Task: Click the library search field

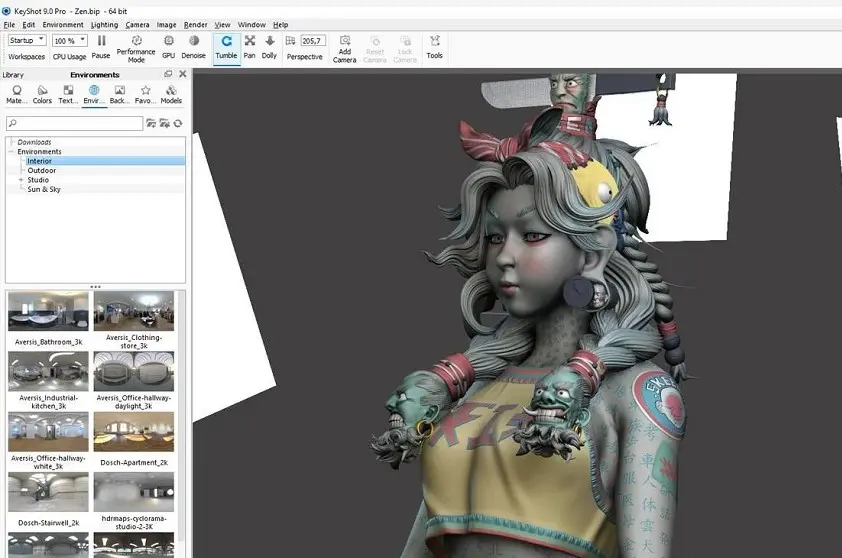Action: [75, 124]
